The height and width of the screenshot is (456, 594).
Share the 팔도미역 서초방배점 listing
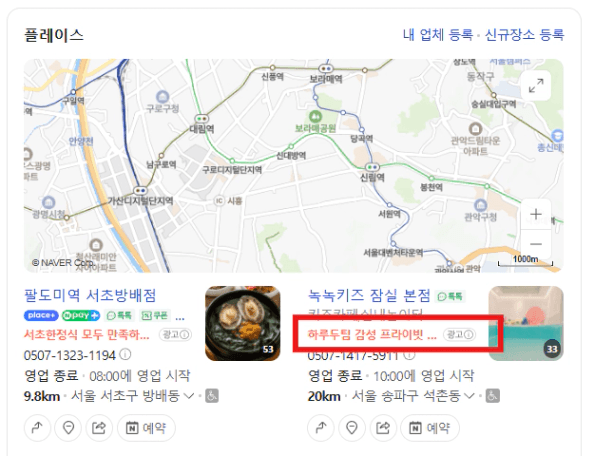point(99,428)
